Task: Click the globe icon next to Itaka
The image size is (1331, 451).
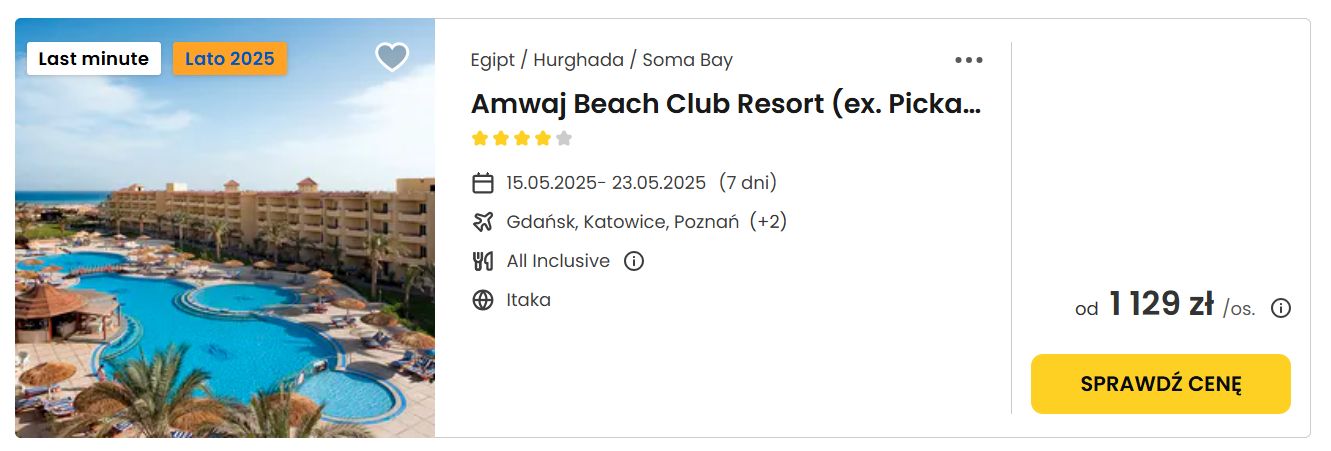Action: point(483,300)
